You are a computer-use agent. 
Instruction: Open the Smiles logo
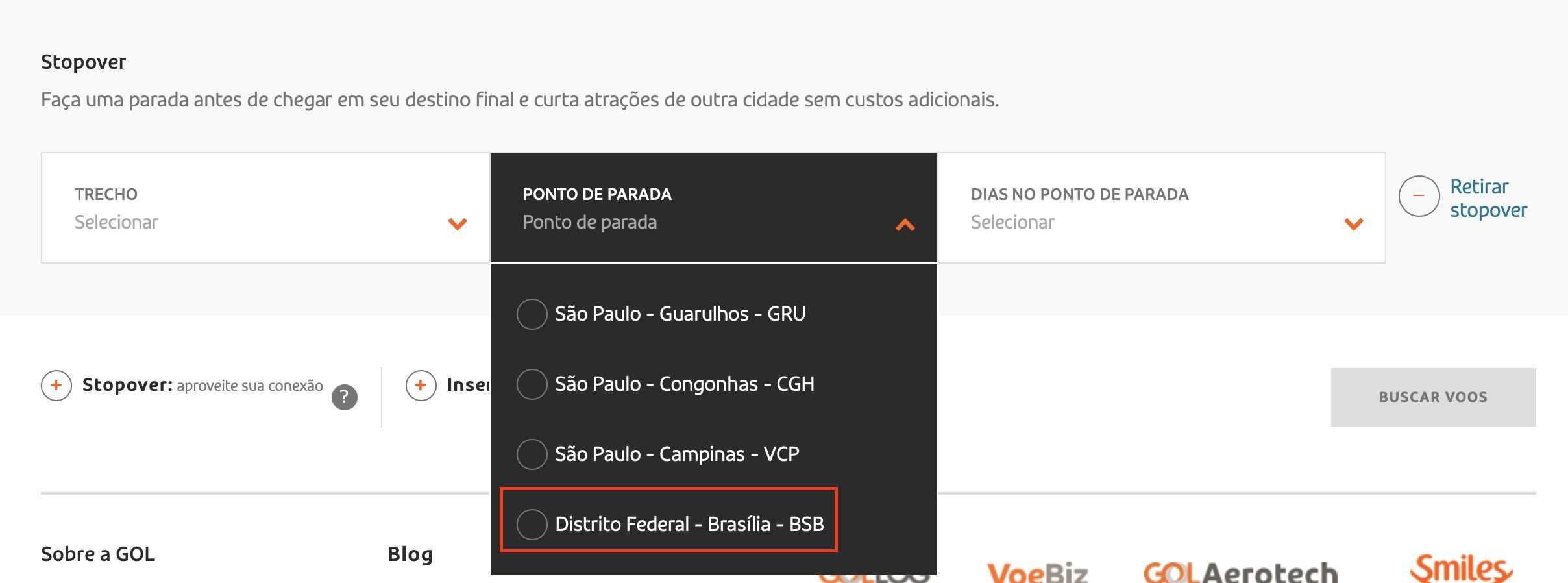click(x=1462, y=568)
